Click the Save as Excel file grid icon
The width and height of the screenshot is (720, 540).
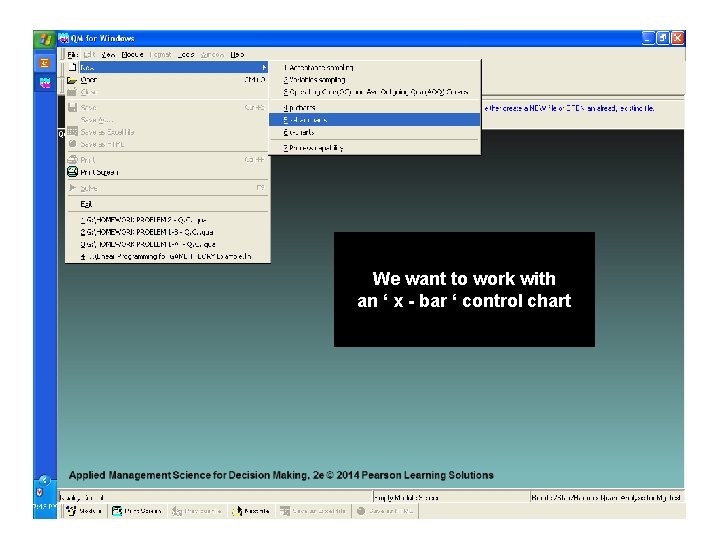[72, 132]
